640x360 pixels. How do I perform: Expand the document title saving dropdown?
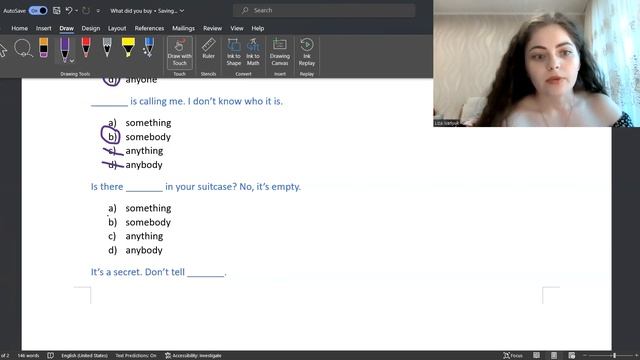point(182,11)
